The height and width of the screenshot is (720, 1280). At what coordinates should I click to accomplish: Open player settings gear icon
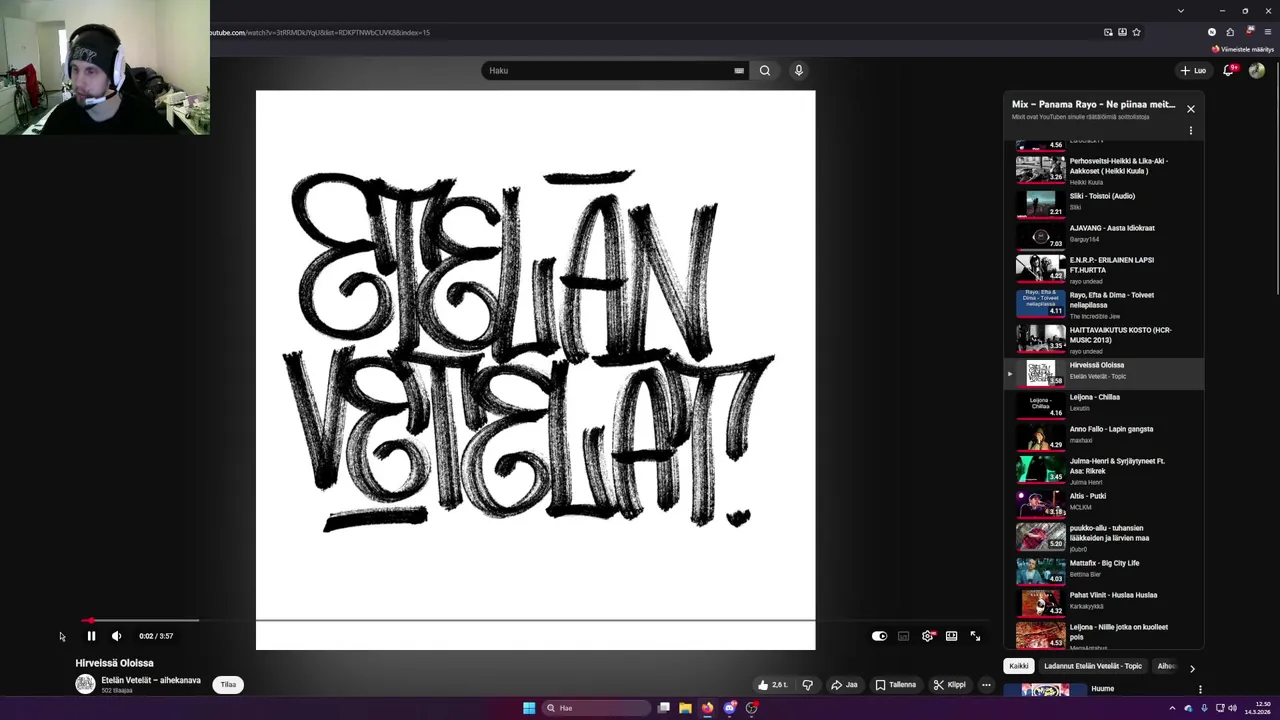point(928,636)
